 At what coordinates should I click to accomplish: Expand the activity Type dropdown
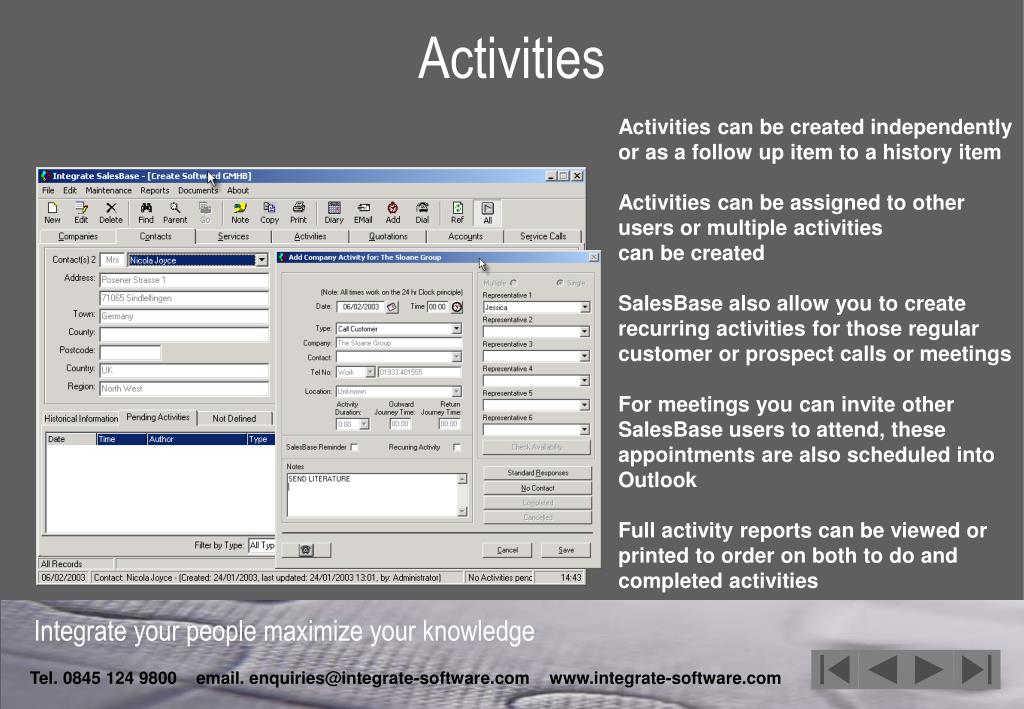456,329
